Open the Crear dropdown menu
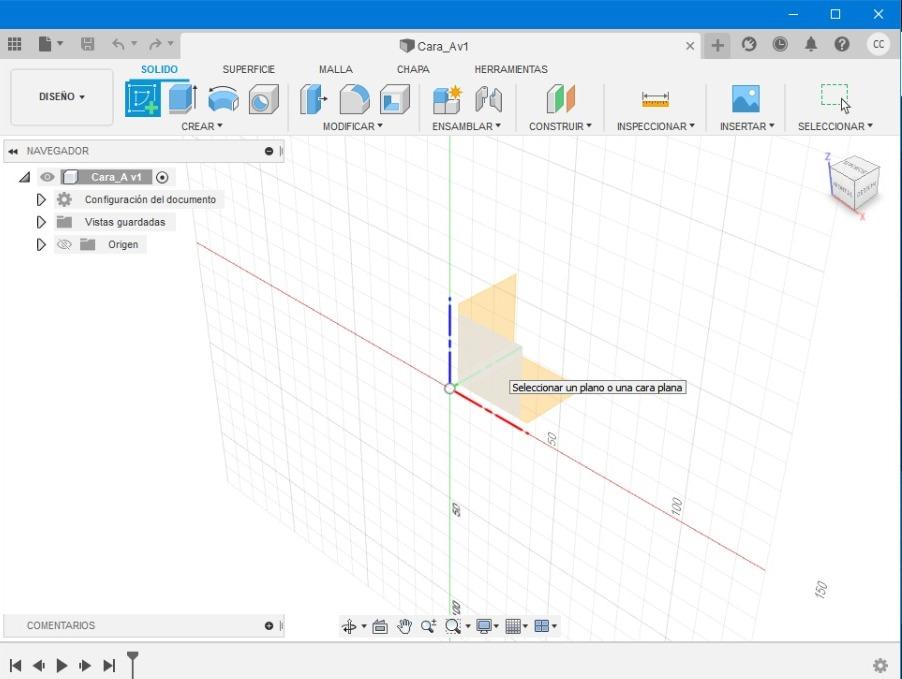902x679 pixels. (202, 126)
